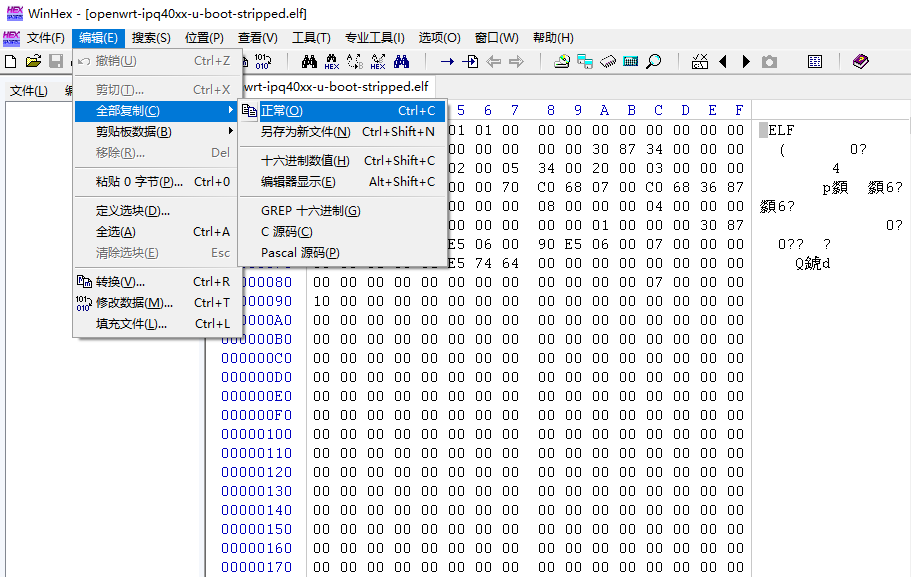Image resolution: width=911 pixels, height=577 pixels.
Task: Open the 搜索(S) menu
Action: [151, 38]
